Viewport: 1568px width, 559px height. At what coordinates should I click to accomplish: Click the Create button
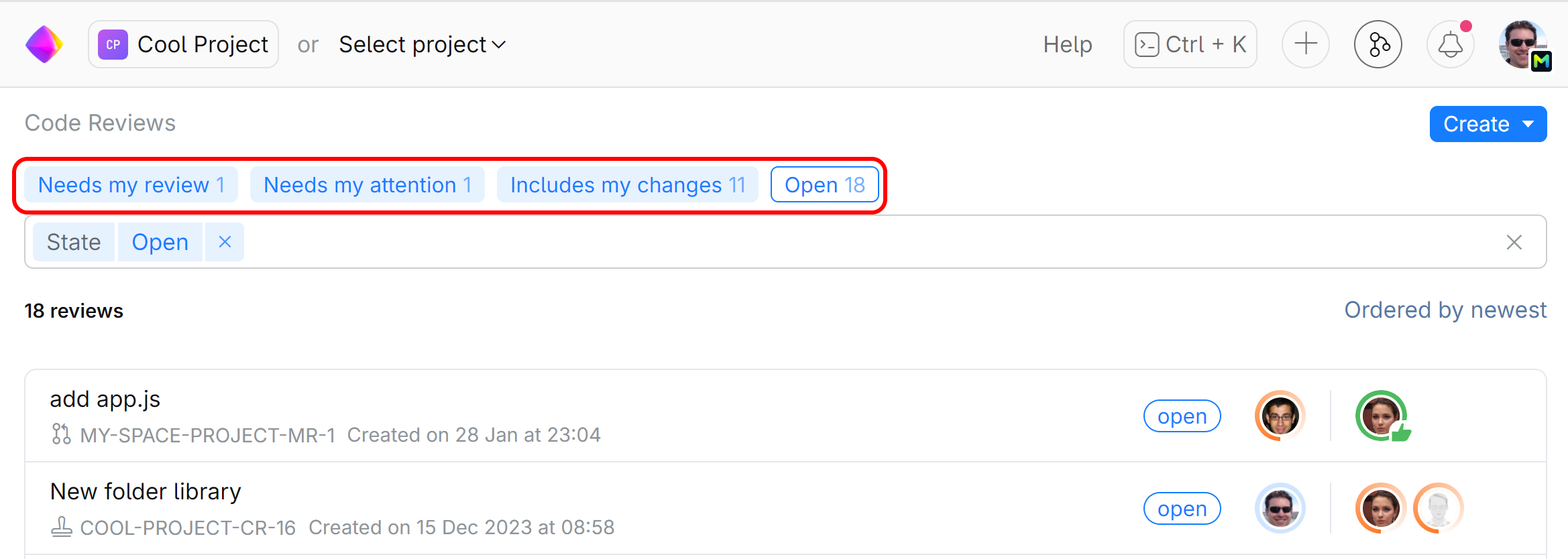1475,124
